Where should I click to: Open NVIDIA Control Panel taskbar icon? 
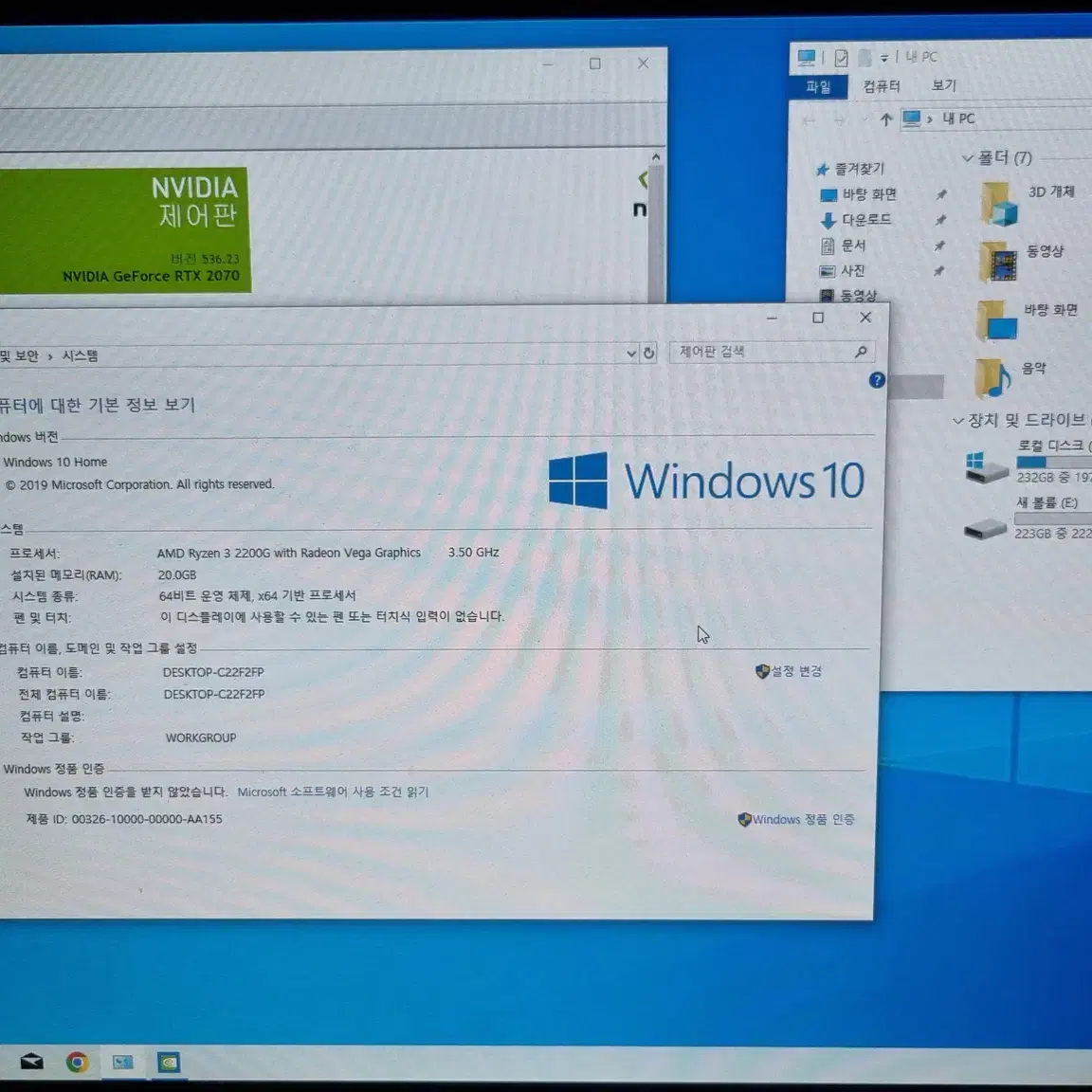[168, 1062]
